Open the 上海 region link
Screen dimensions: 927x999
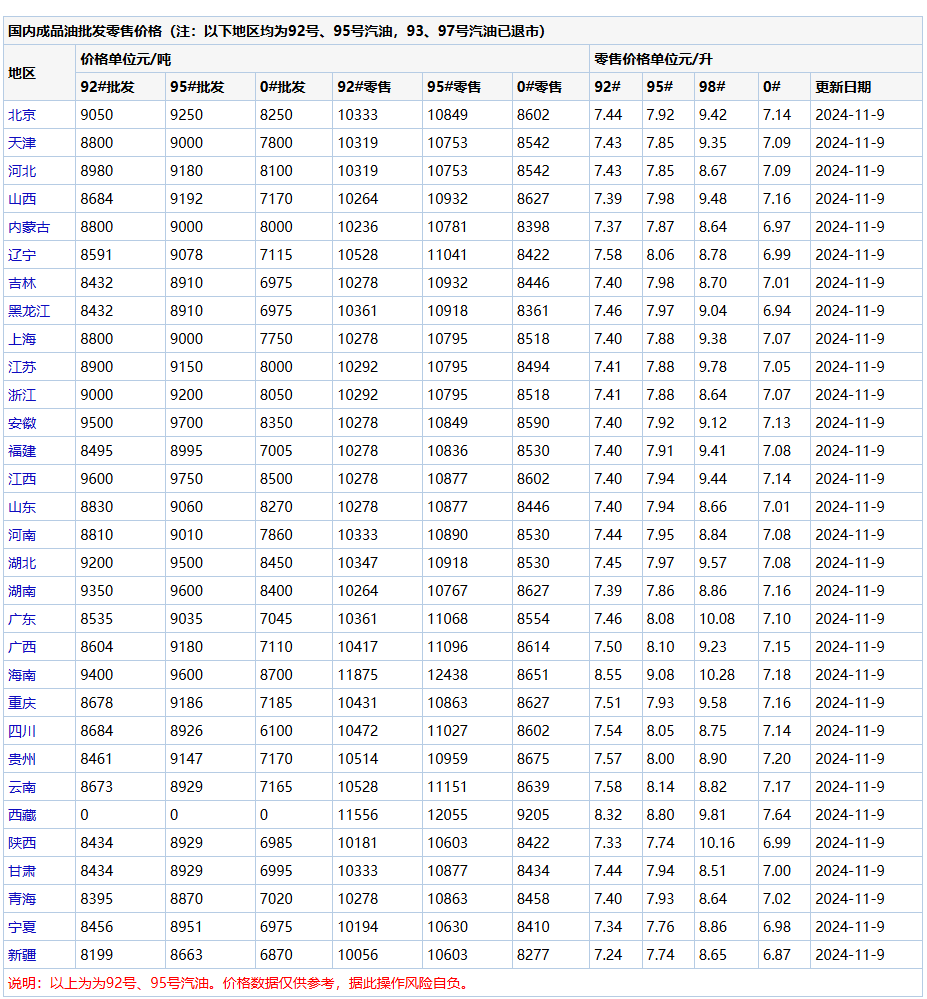[x=22, y=340]
